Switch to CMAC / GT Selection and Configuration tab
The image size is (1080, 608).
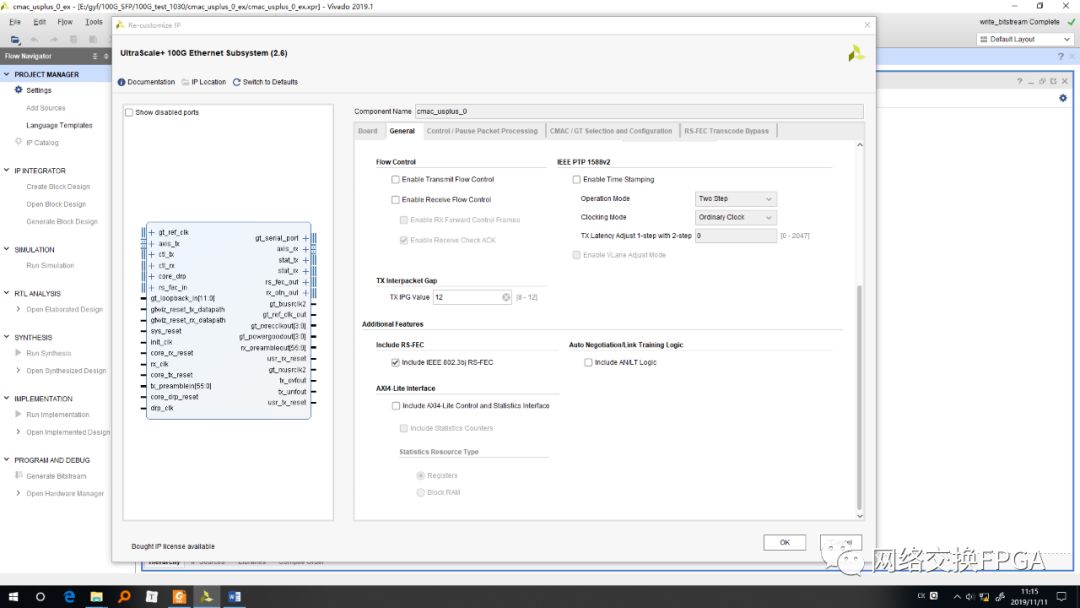click(611, 131)
